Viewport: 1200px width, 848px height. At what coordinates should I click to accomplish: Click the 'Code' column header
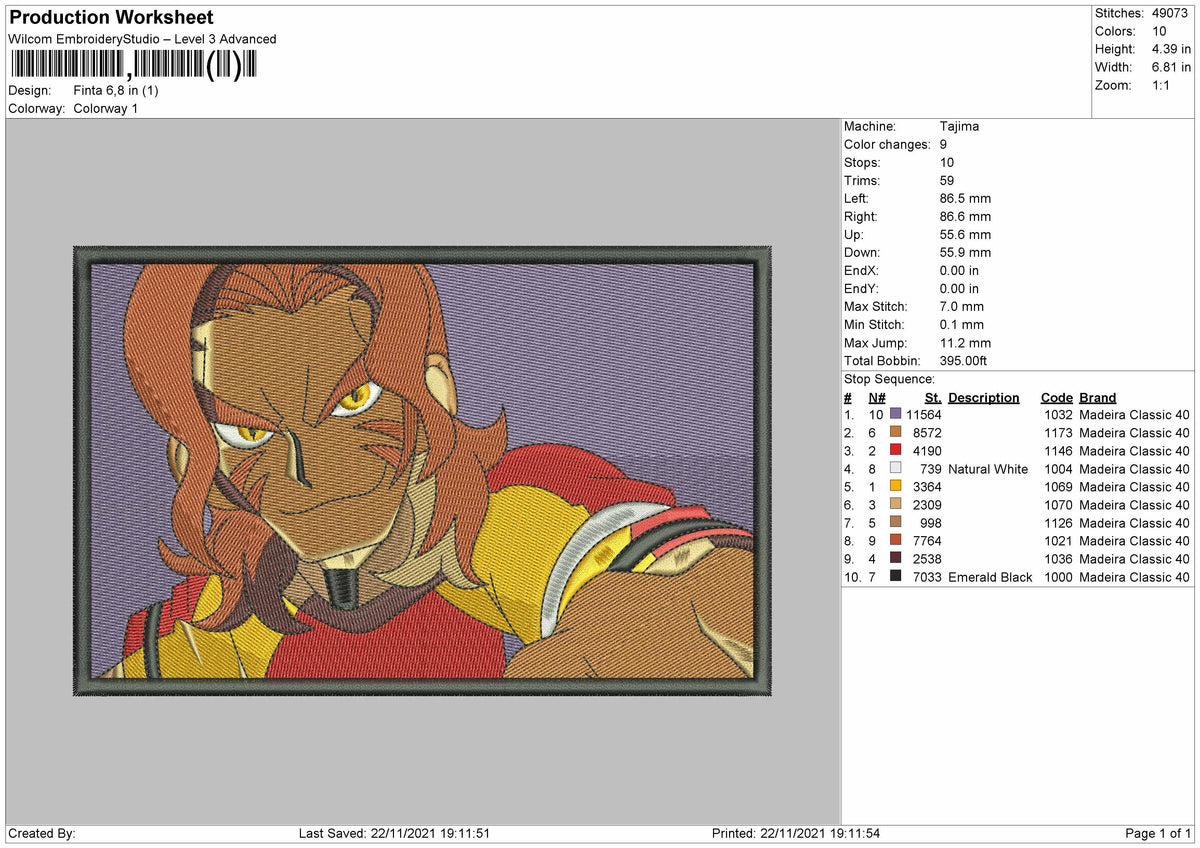pos(1056,397)
